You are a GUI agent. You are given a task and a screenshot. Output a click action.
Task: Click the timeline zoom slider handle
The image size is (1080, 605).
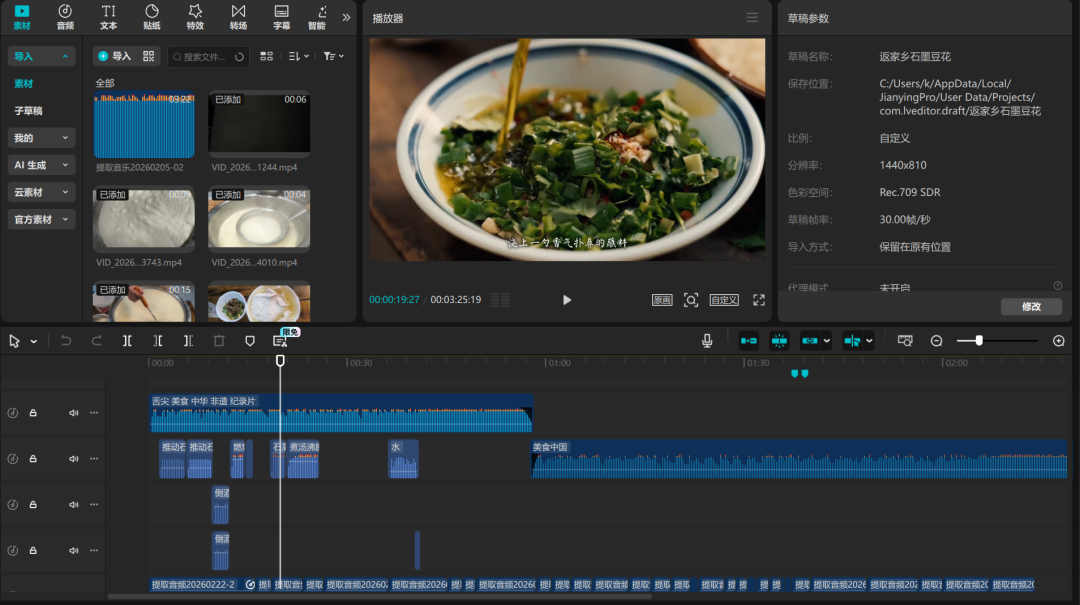pos(979,341)
